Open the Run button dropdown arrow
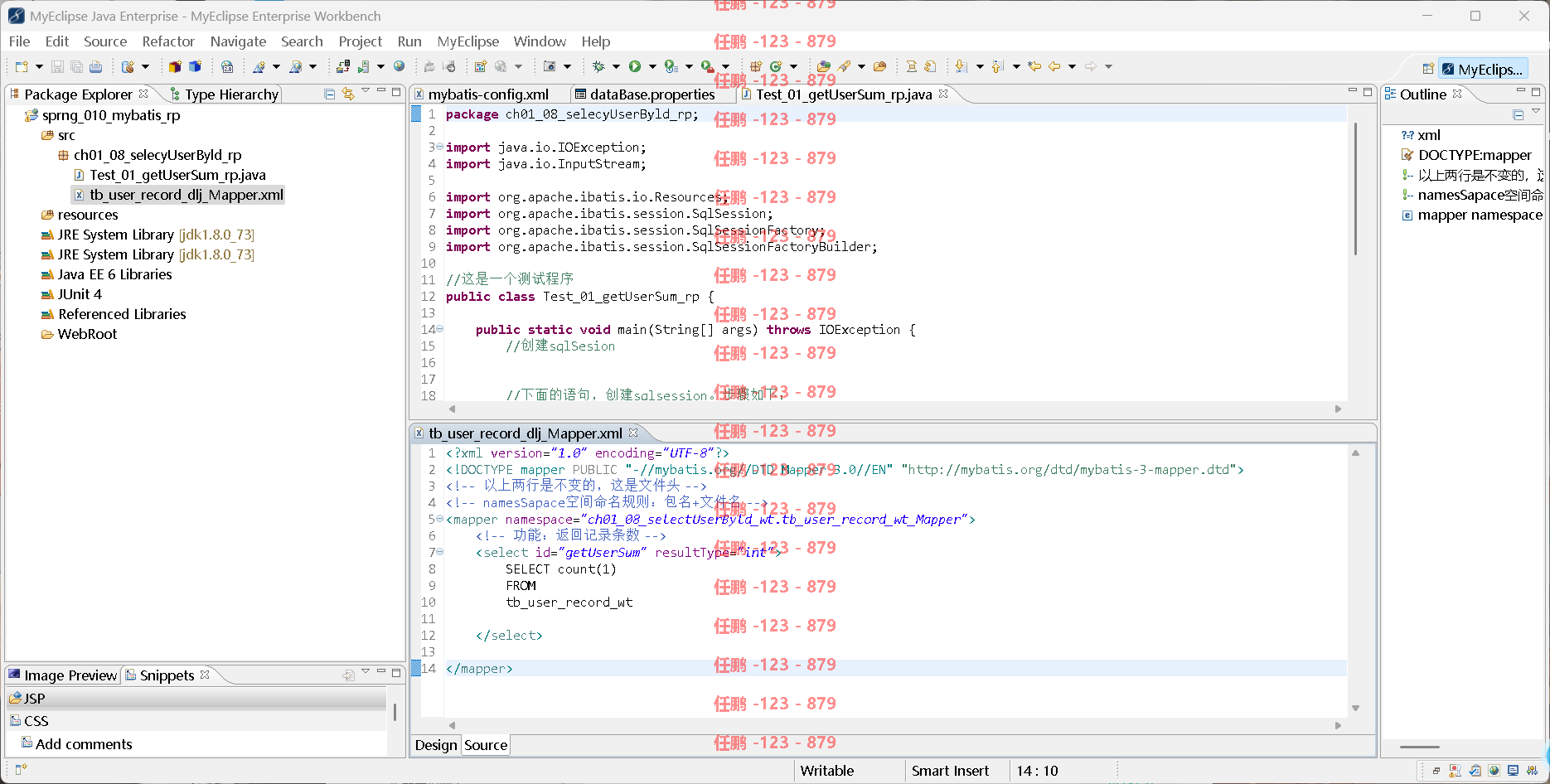 [x=652, y=66]
